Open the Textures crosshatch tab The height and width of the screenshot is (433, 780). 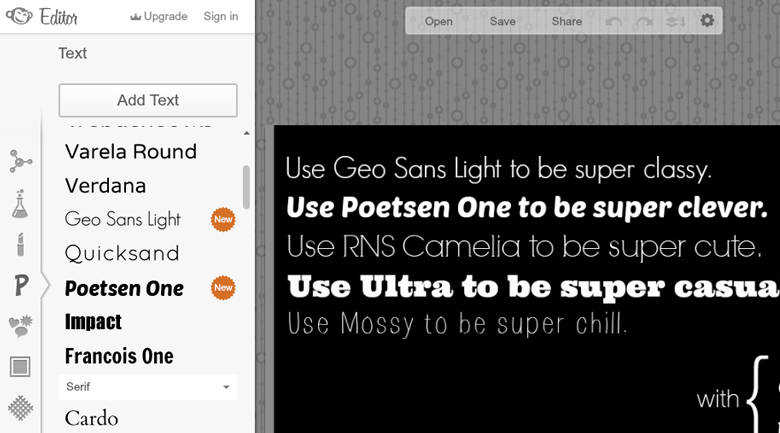click(20, 408)
